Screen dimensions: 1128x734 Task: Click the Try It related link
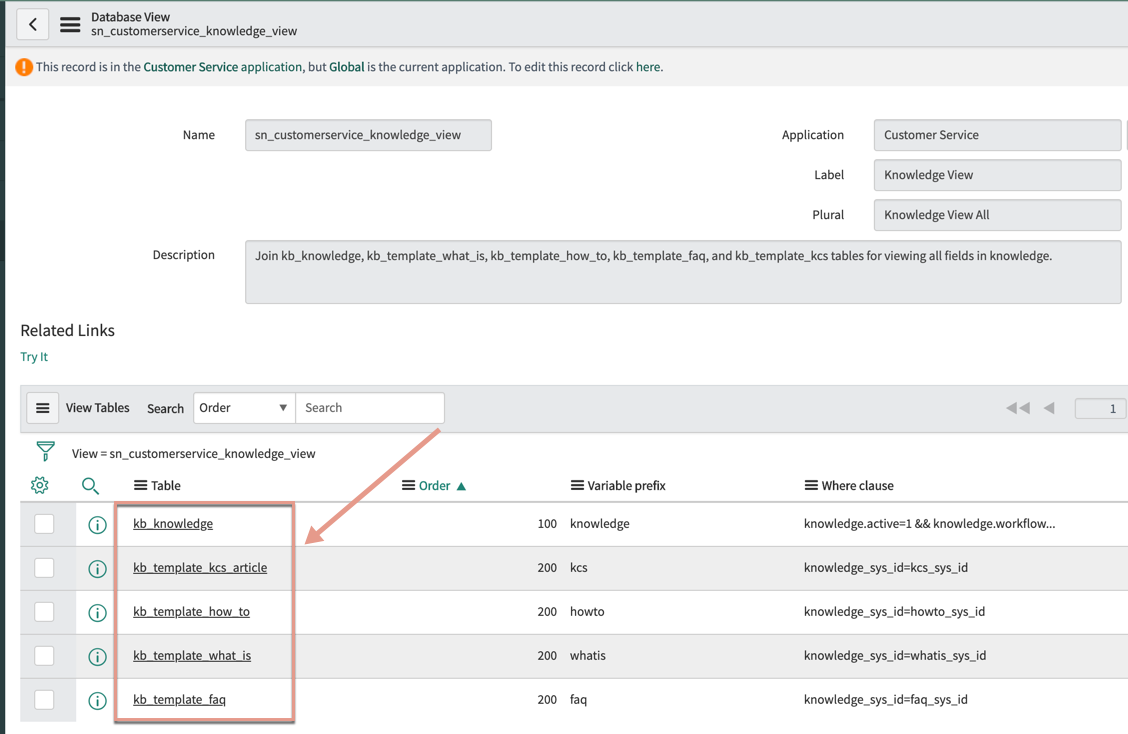point(34,357)
